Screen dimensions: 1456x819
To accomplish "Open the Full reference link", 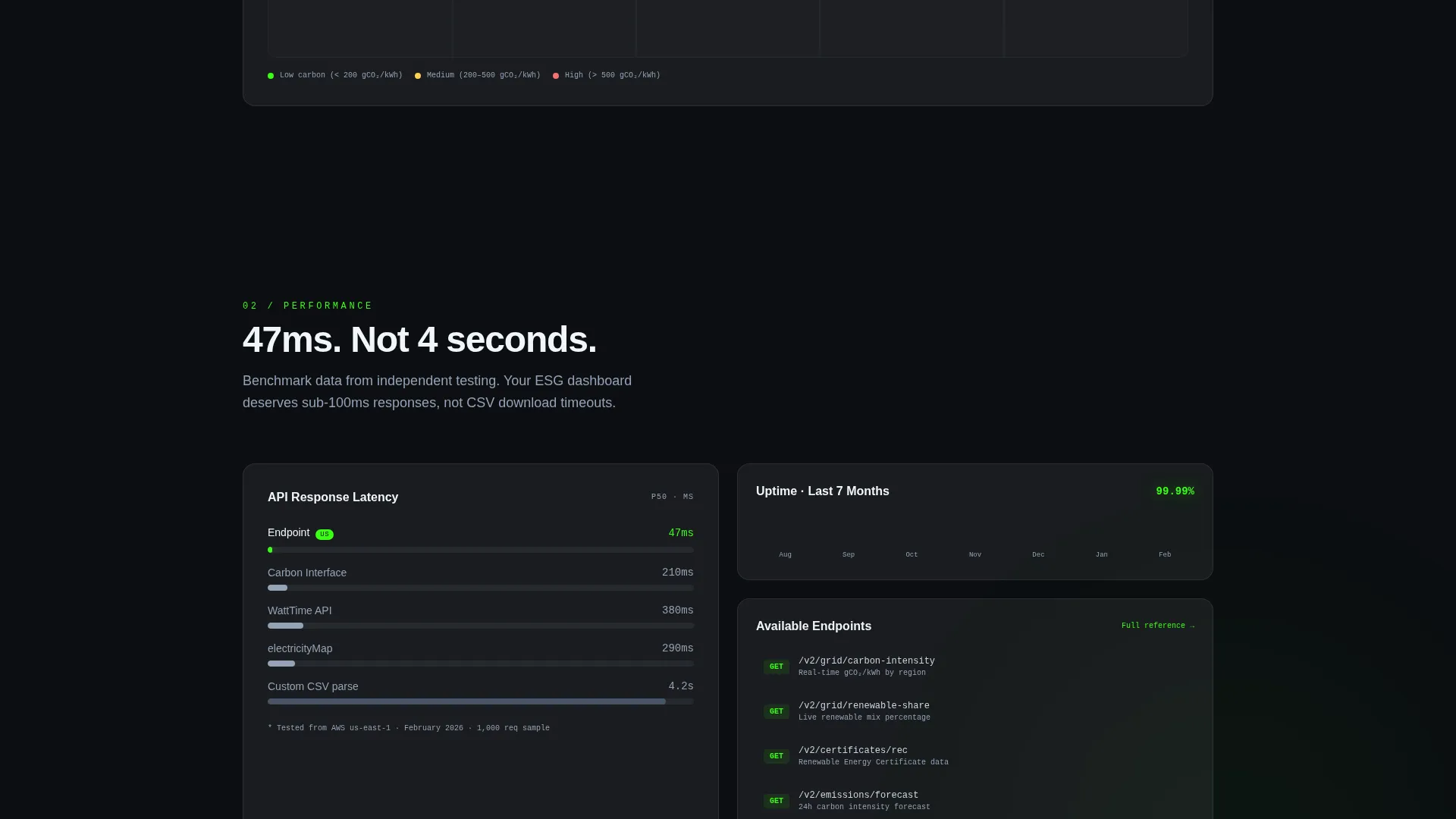I will (x=1157, y=626).
